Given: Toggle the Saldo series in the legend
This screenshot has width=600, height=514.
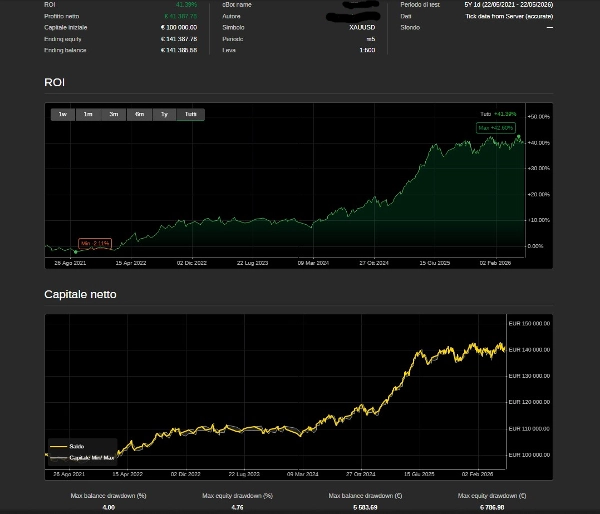Looking at the screenshot, I should [67, 446].
